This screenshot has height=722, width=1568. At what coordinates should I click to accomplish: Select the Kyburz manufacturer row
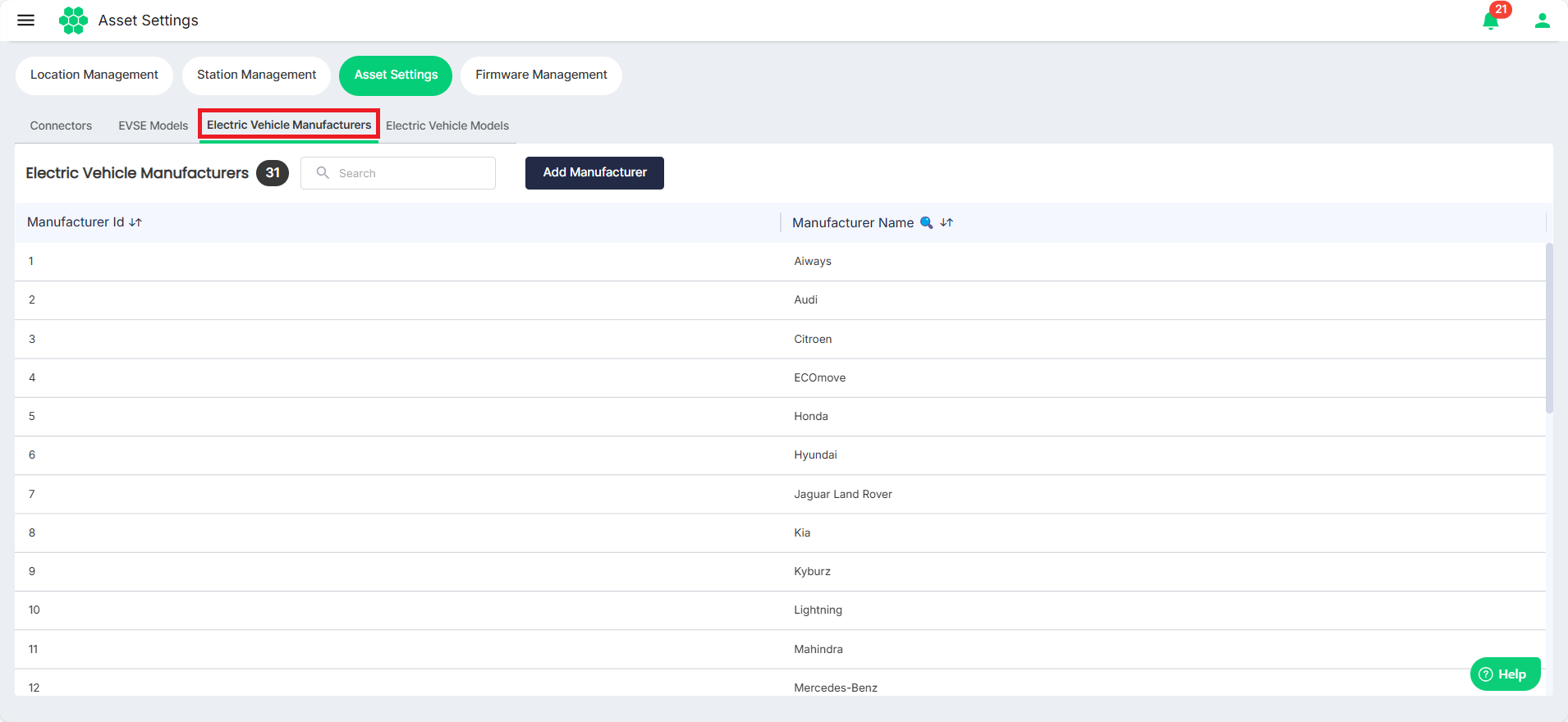click(780, 572)
